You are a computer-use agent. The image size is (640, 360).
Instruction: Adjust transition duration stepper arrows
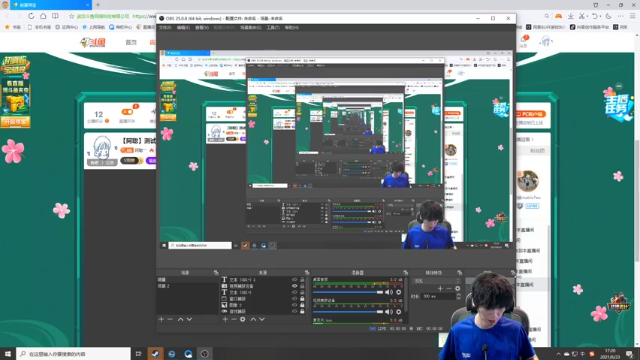click(458, 296)
